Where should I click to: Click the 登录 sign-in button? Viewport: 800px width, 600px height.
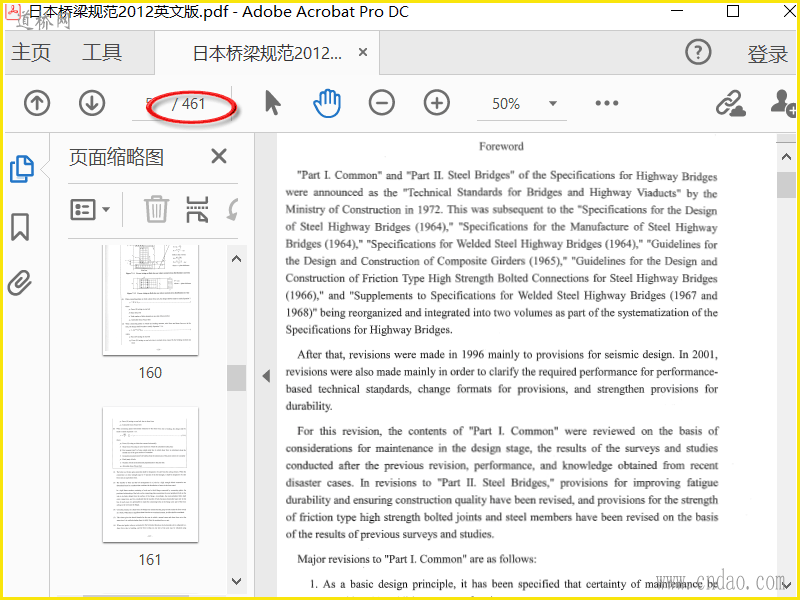[x=767, y=54]
